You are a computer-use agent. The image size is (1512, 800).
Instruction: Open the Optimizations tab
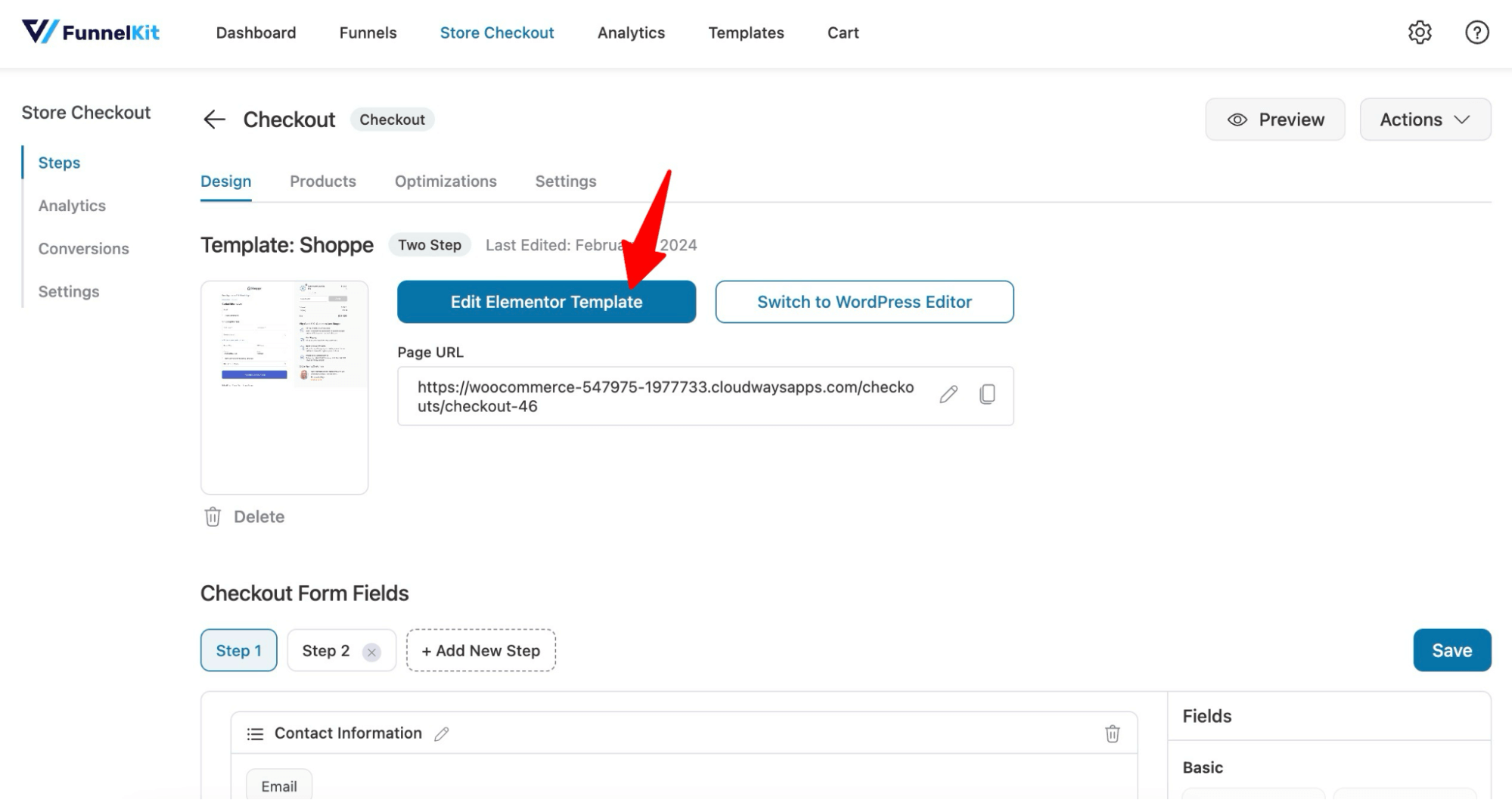pos(445,181)
